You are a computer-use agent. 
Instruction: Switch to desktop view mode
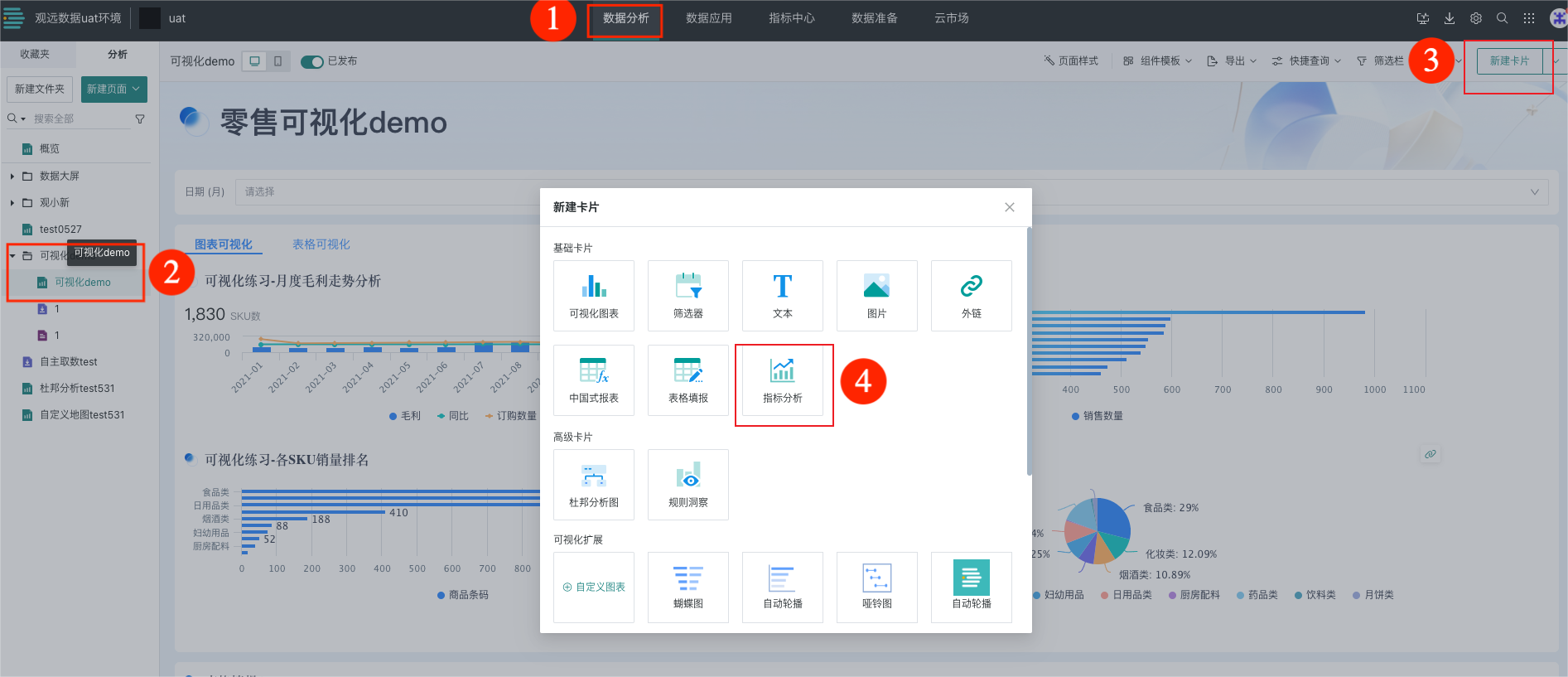[x=255, y=61]
